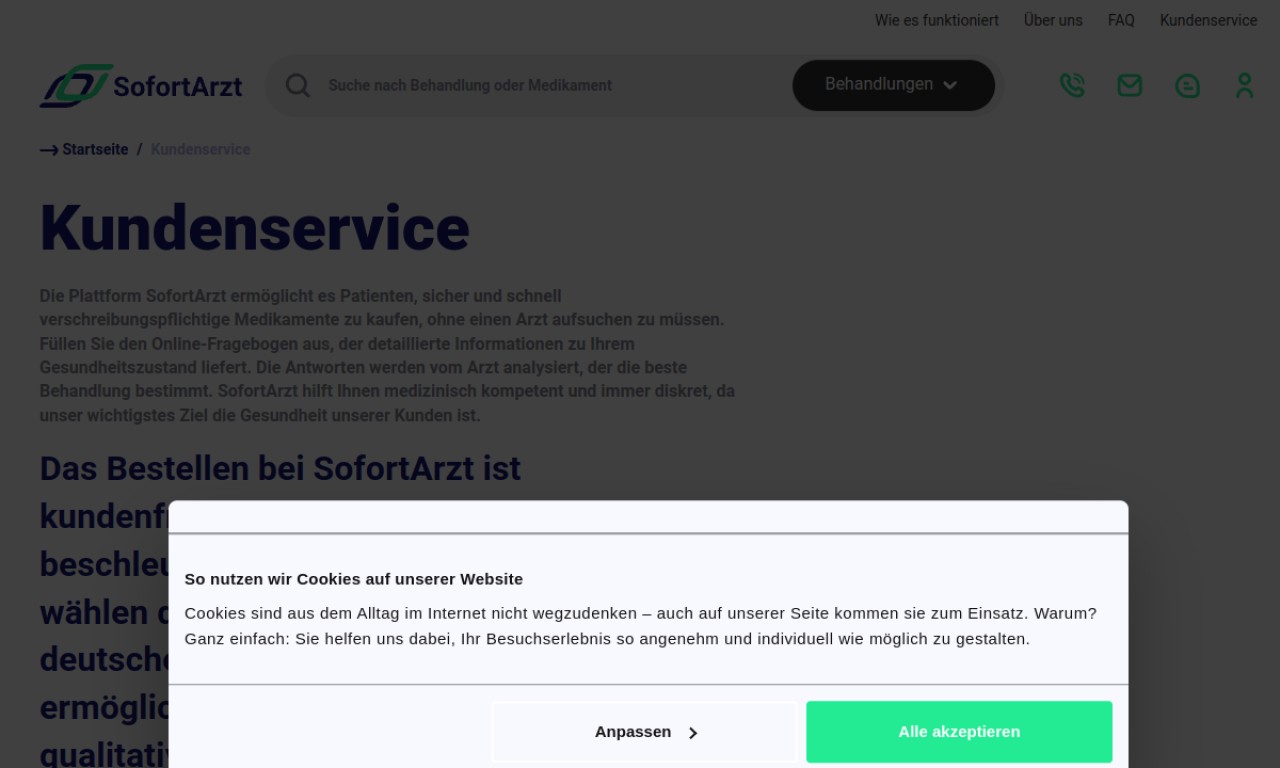This screenshot has width=1280, height=768.
Task: Click the Kundenservice page heading
Action: (x=254, y=228)
